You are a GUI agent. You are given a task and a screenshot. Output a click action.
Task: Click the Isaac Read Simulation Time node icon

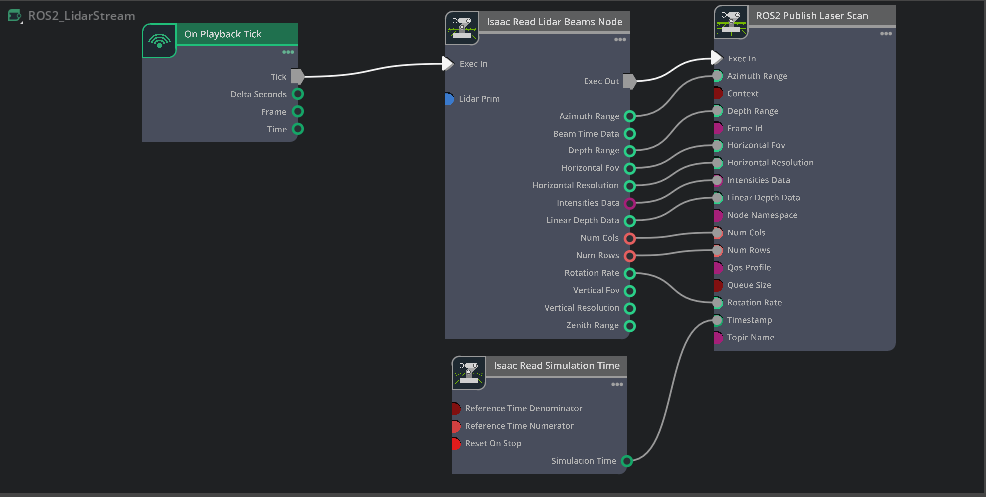[x=468, y=372]
